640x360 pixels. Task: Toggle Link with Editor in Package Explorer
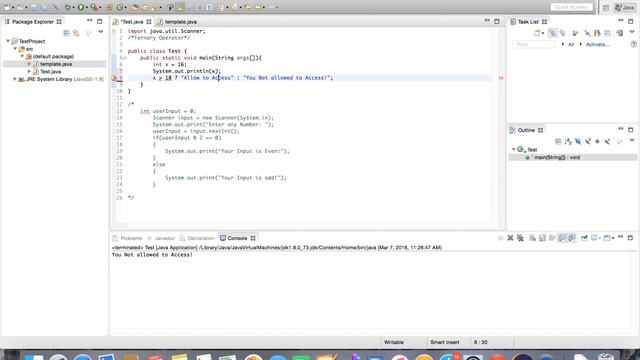click(76, 33)
